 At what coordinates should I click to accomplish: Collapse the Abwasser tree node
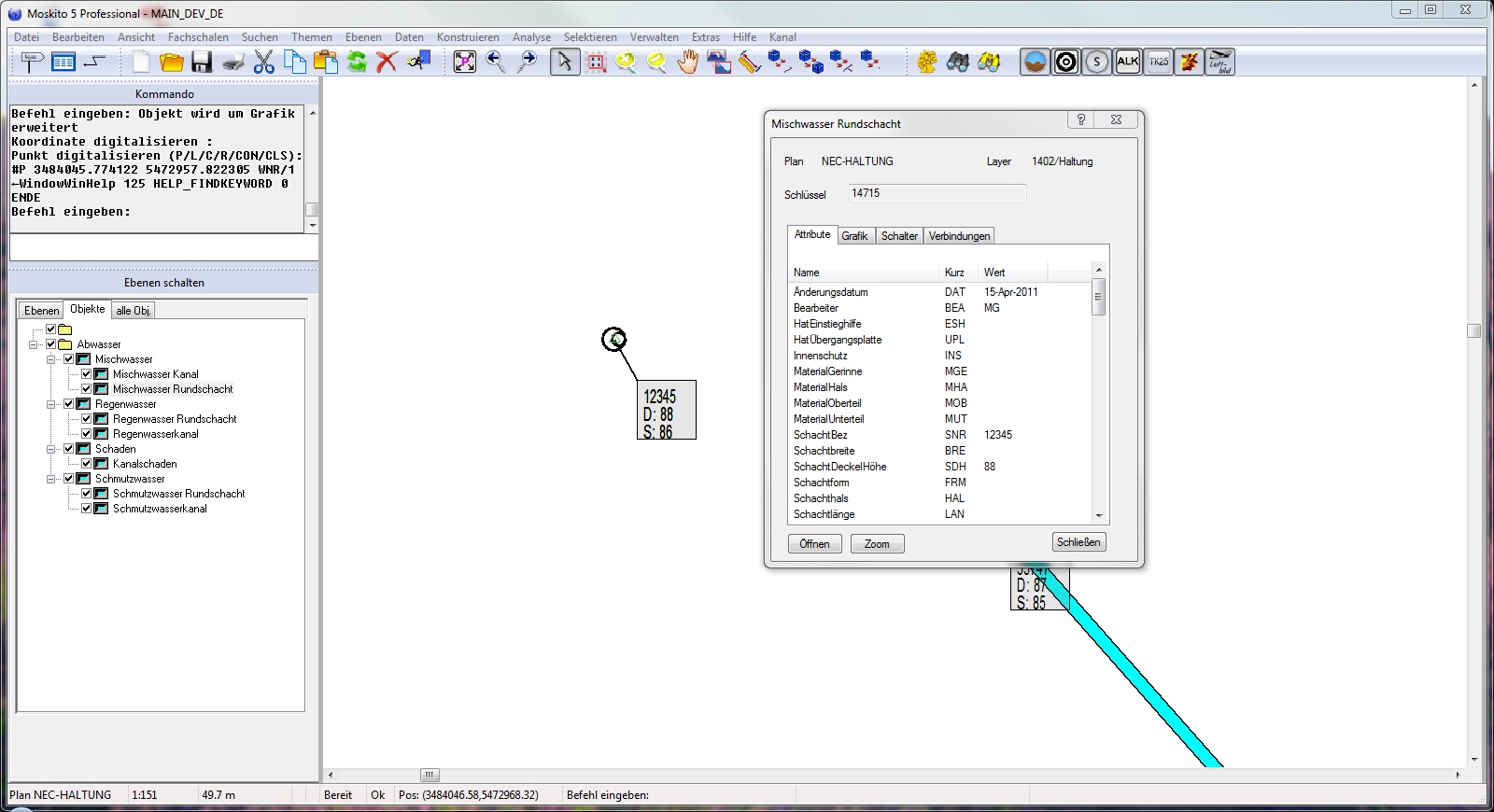34,344
